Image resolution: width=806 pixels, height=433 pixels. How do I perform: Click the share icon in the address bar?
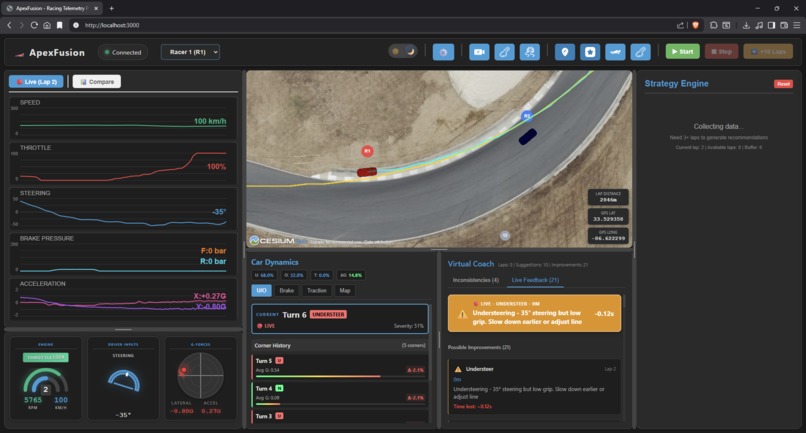point(681,25)
